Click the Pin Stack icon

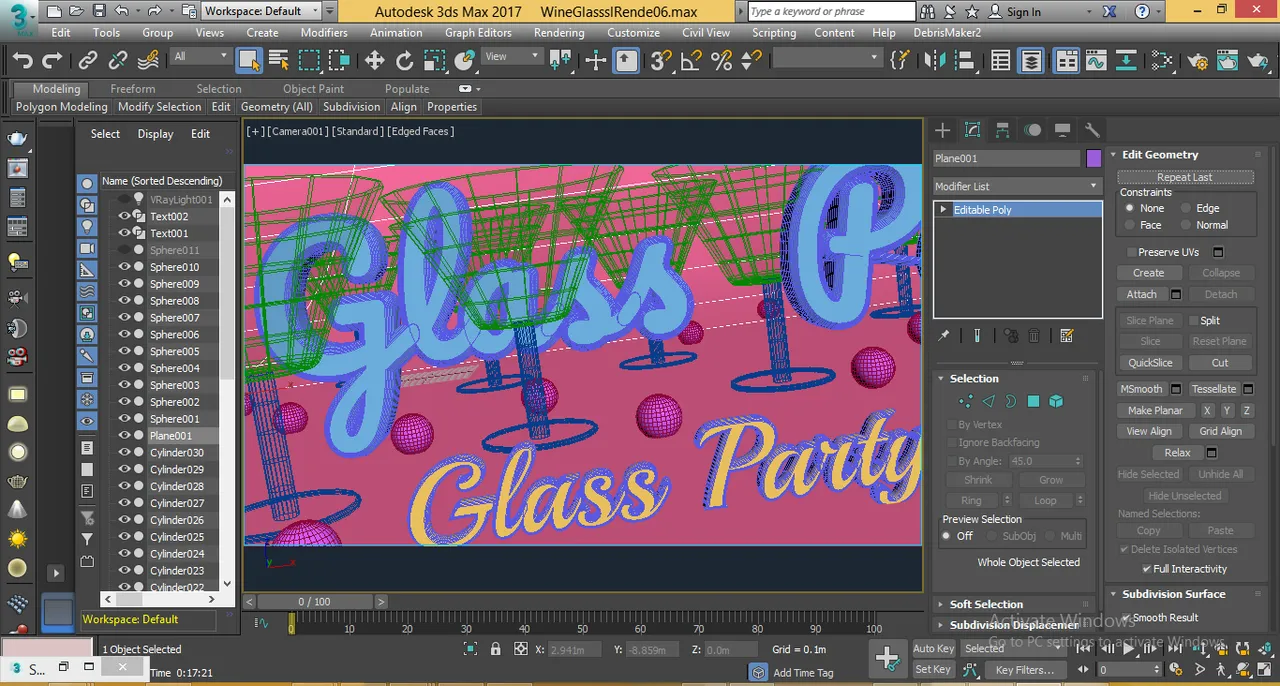tap(943, 336)
